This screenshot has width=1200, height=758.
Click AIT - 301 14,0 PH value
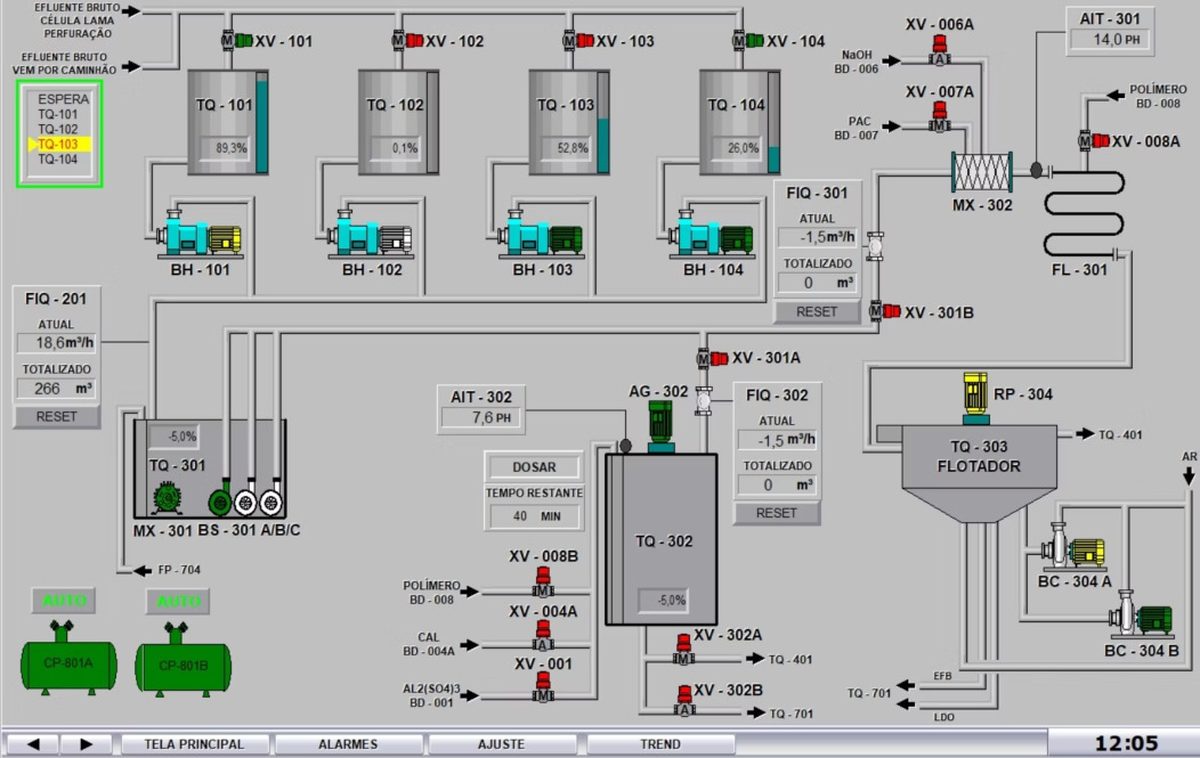coord(1109,41)
